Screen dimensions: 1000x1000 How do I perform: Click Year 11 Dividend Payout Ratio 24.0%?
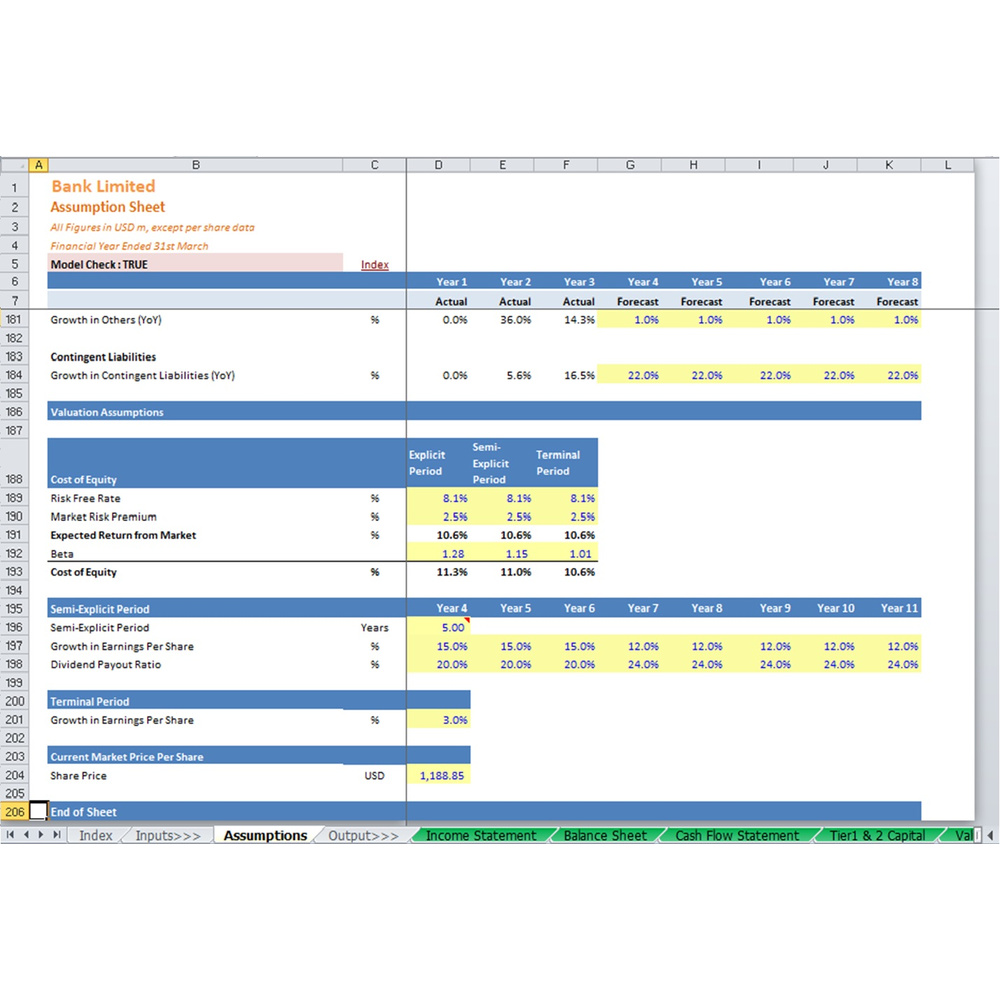tap(889, 665)
